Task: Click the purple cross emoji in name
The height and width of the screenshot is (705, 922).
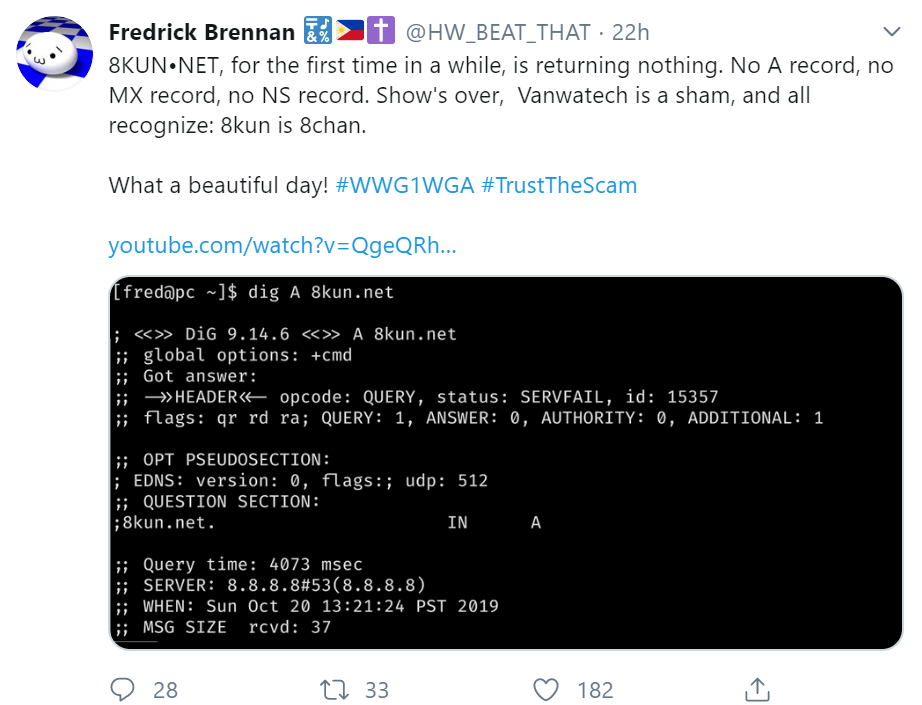Action: (381, 31)
